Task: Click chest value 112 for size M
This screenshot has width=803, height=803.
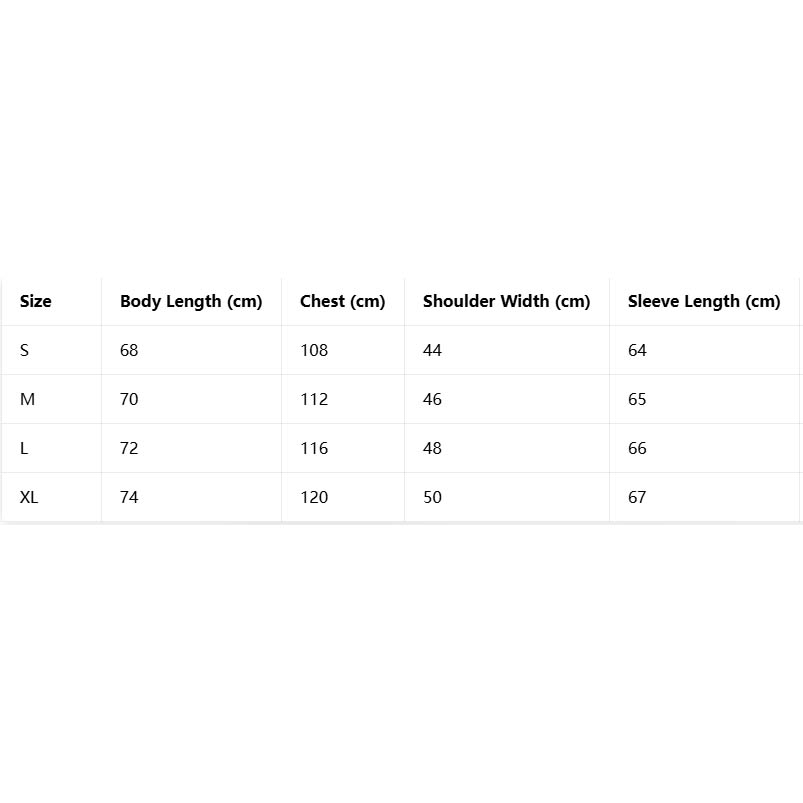Action: coord(314,399)
